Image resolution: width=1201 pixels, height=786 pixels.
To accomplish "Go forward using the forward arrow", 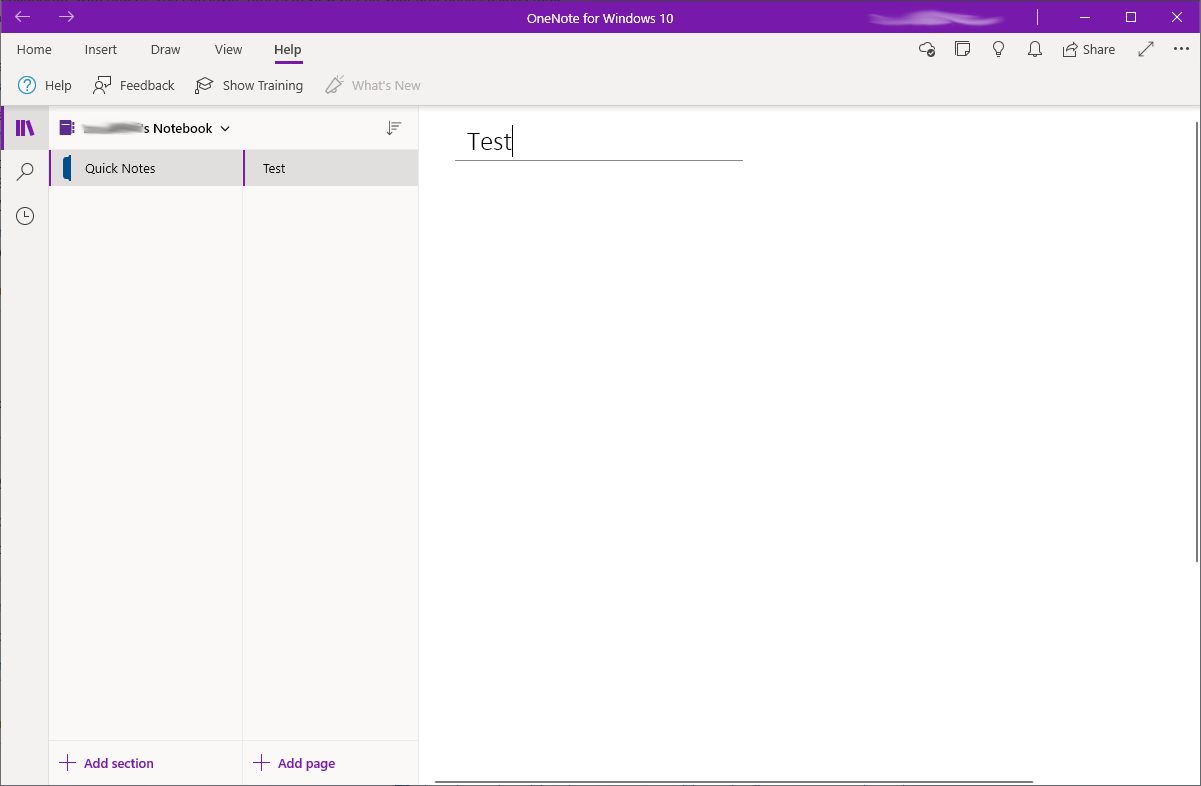I will pos(67,17).
